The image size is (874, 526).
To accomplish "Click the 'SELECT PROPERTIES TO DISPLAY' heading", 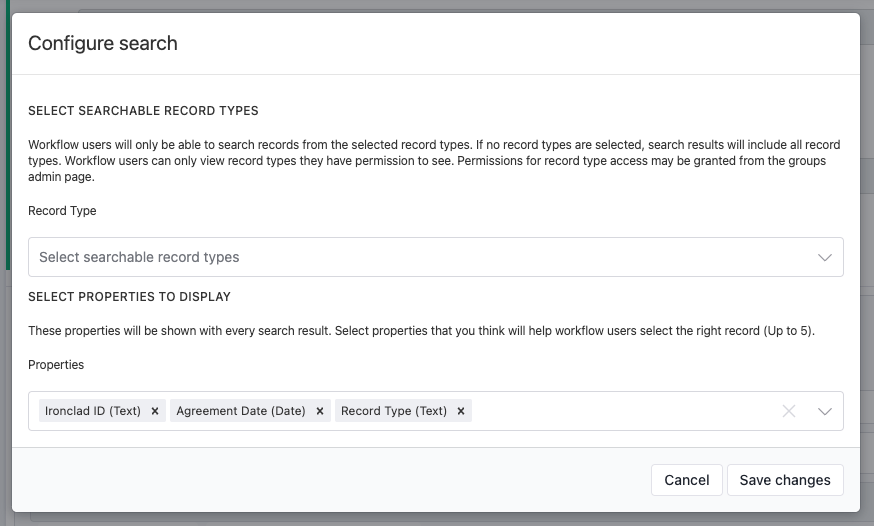I will click(129, 297).
